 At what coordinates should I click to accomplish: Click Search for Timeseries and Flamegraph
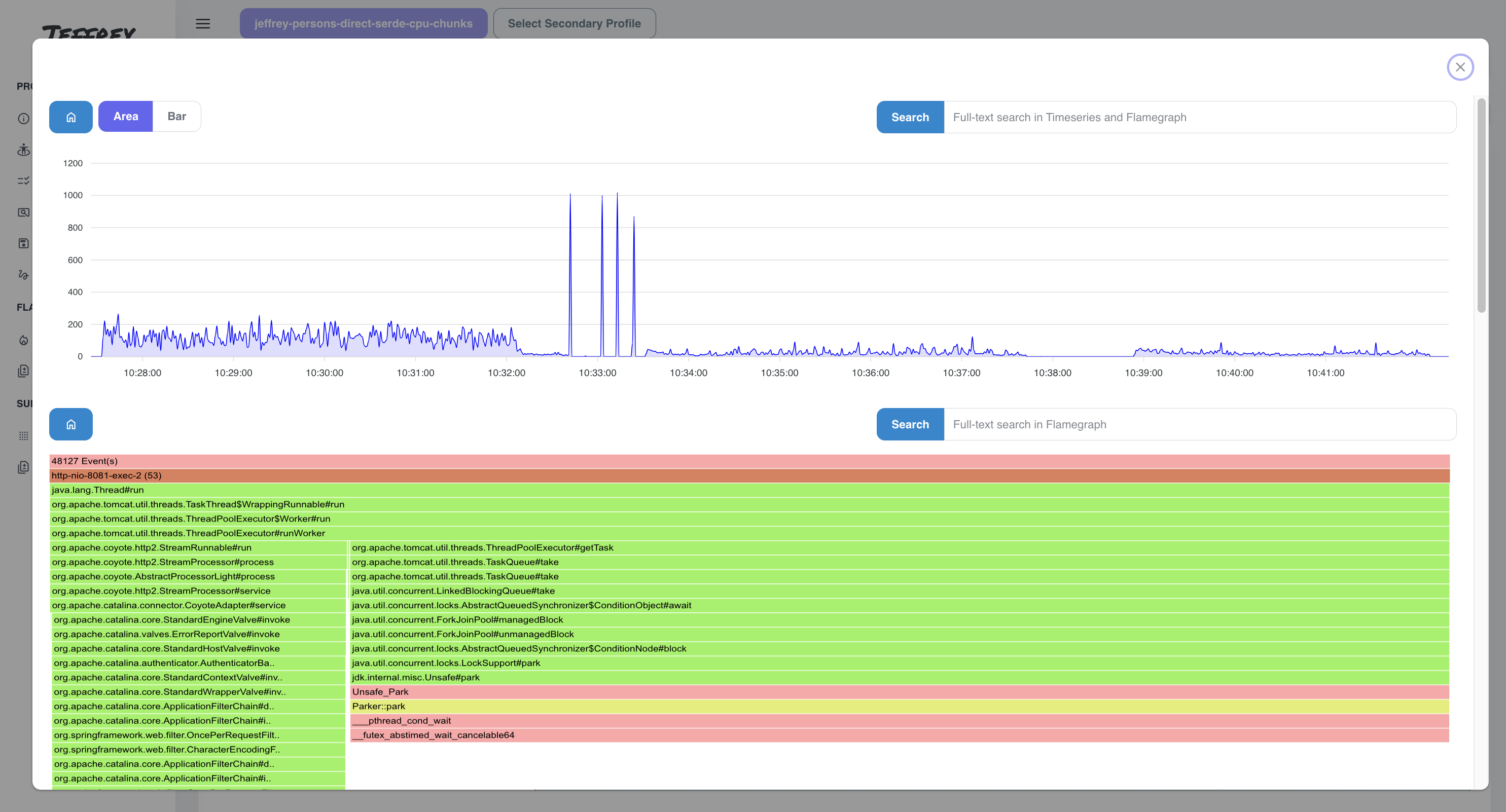tap(910, 117)
